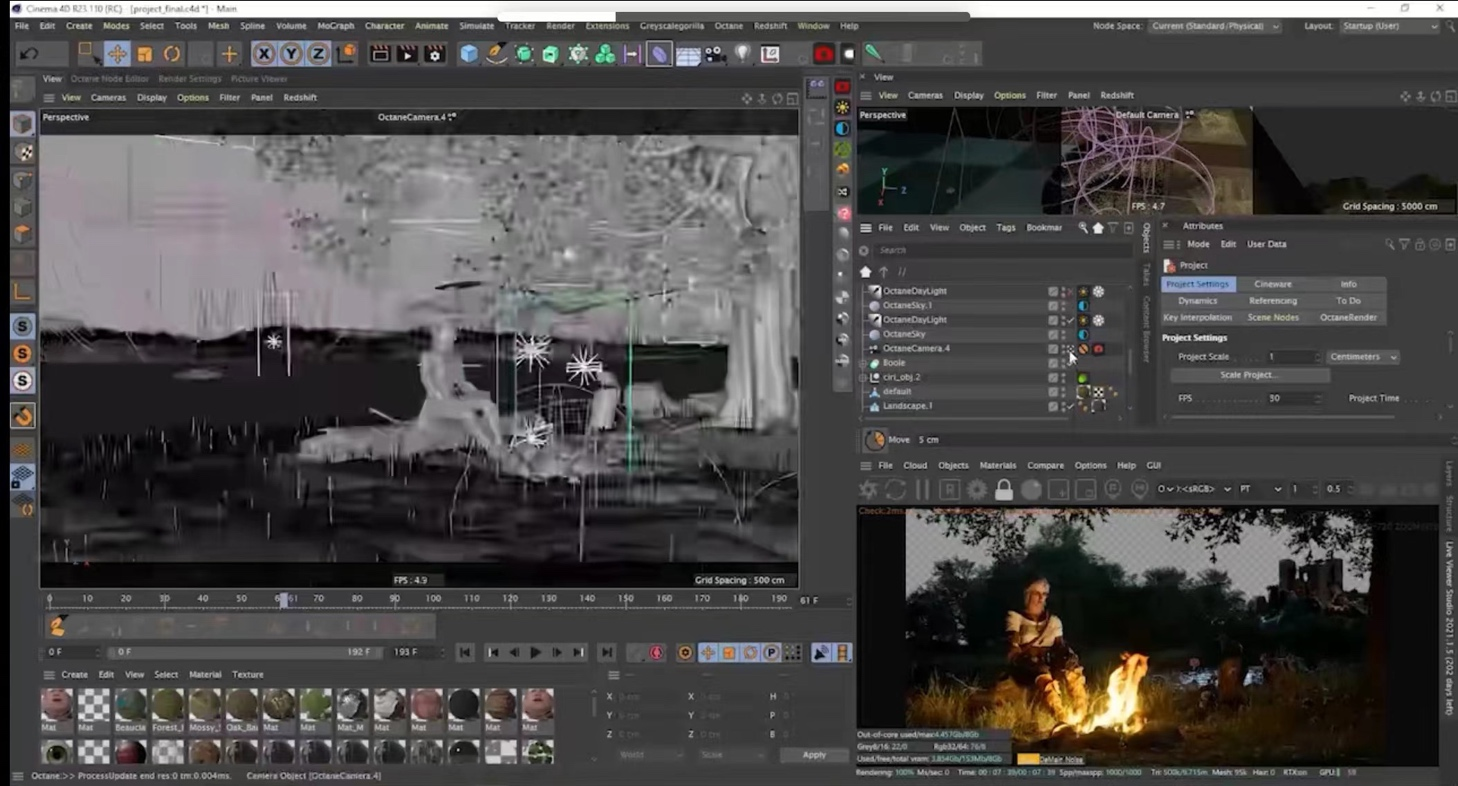Image resolution: width=1458 pixels, height=786 pixels.
Task: Add a Cube primitive from toolbar
Action: pyautogui.click(x=469, y=54)
